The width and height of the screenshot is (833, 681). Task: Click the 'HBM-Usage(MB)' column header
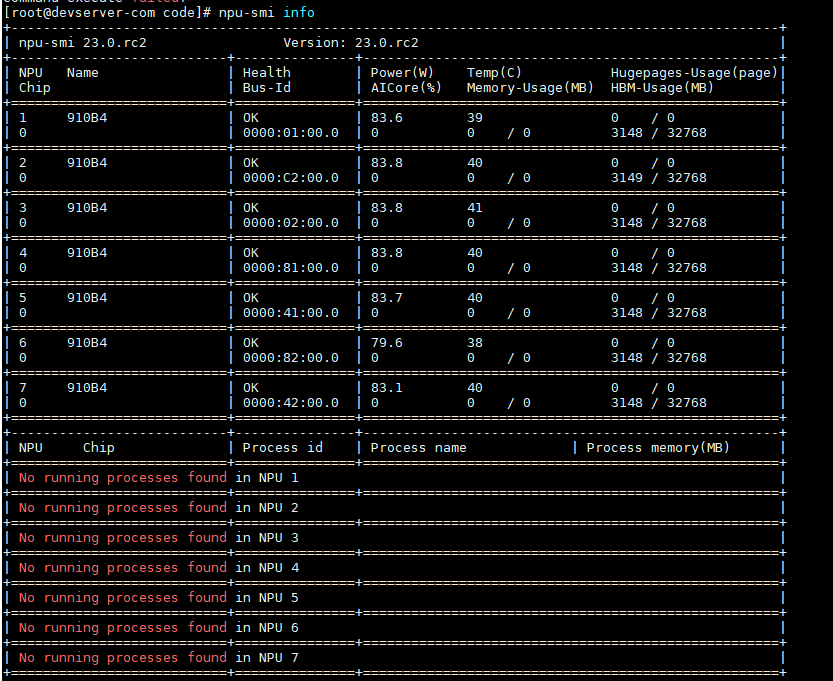662,88
